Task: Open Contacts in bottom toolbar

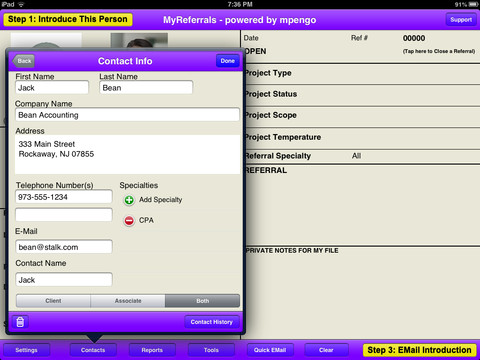Action: (x=93, y=350)
